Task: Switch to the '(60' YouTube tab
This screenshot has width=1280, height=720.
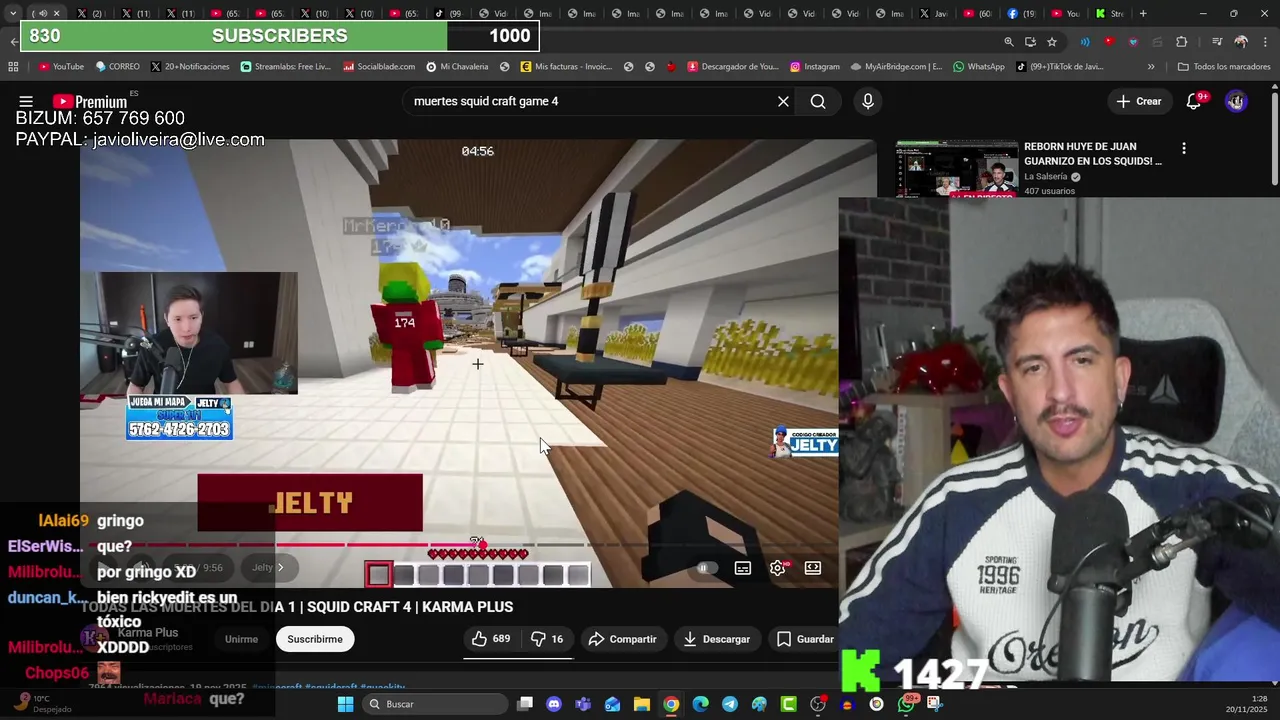Action: click(980, 13)
